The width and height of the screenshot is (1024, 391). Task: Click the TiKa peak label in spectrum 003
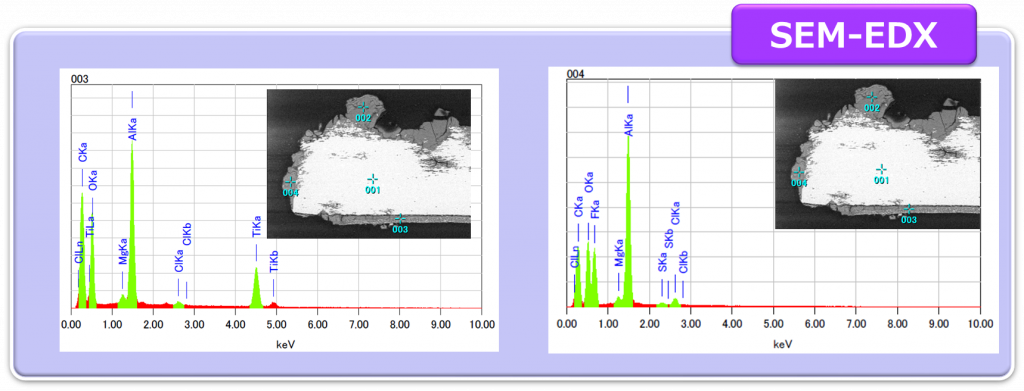point(256,228)
